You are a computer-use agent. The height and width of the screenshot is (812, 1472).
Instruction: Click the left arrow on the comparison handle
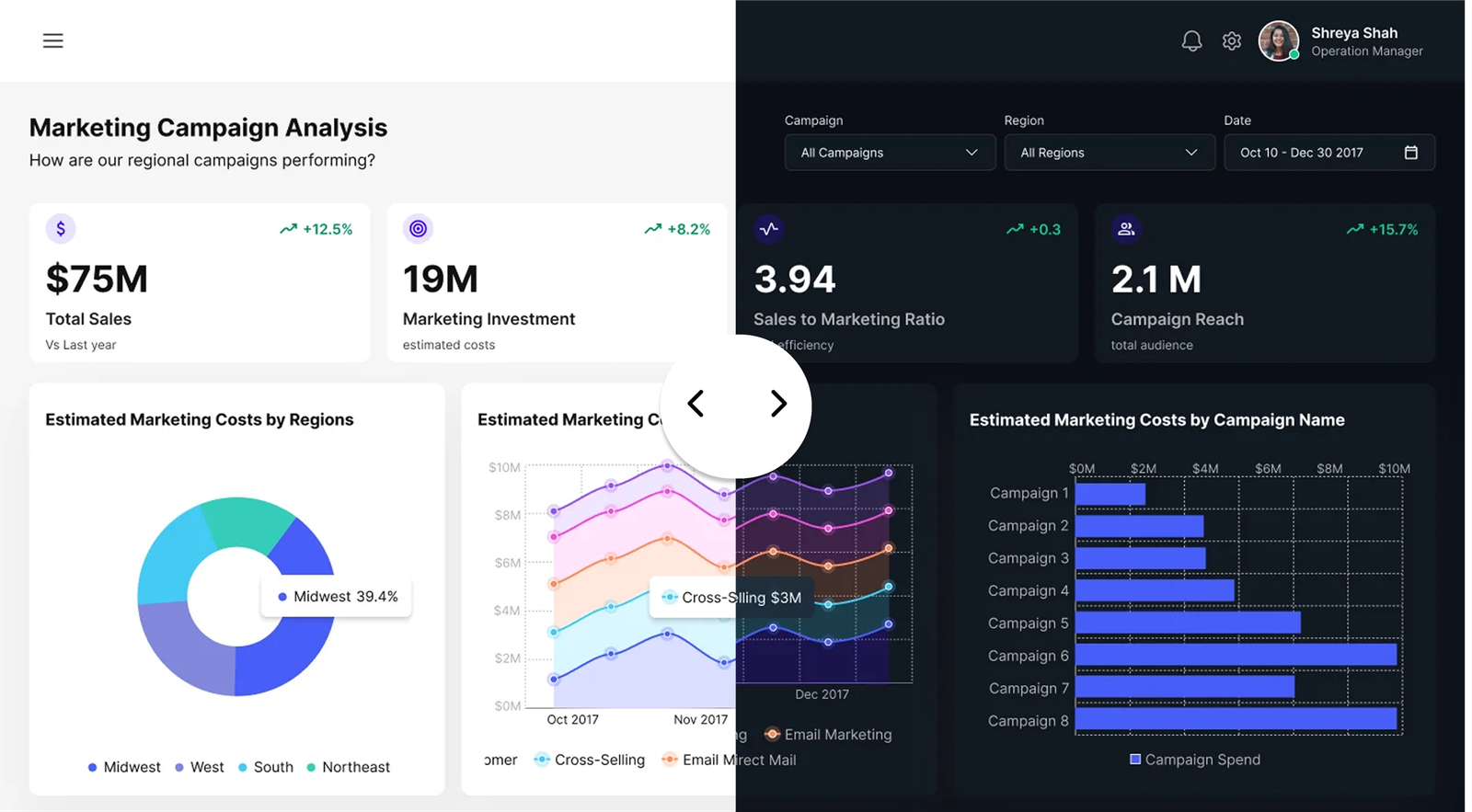696,404
